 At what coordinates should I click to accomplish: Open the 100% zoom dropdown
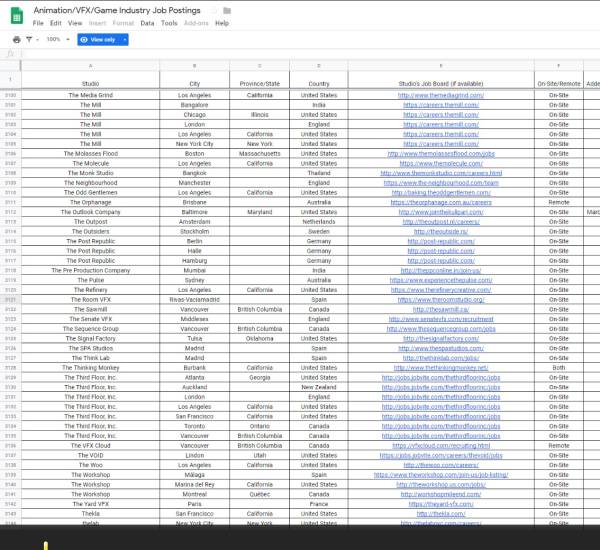[58, 39]
